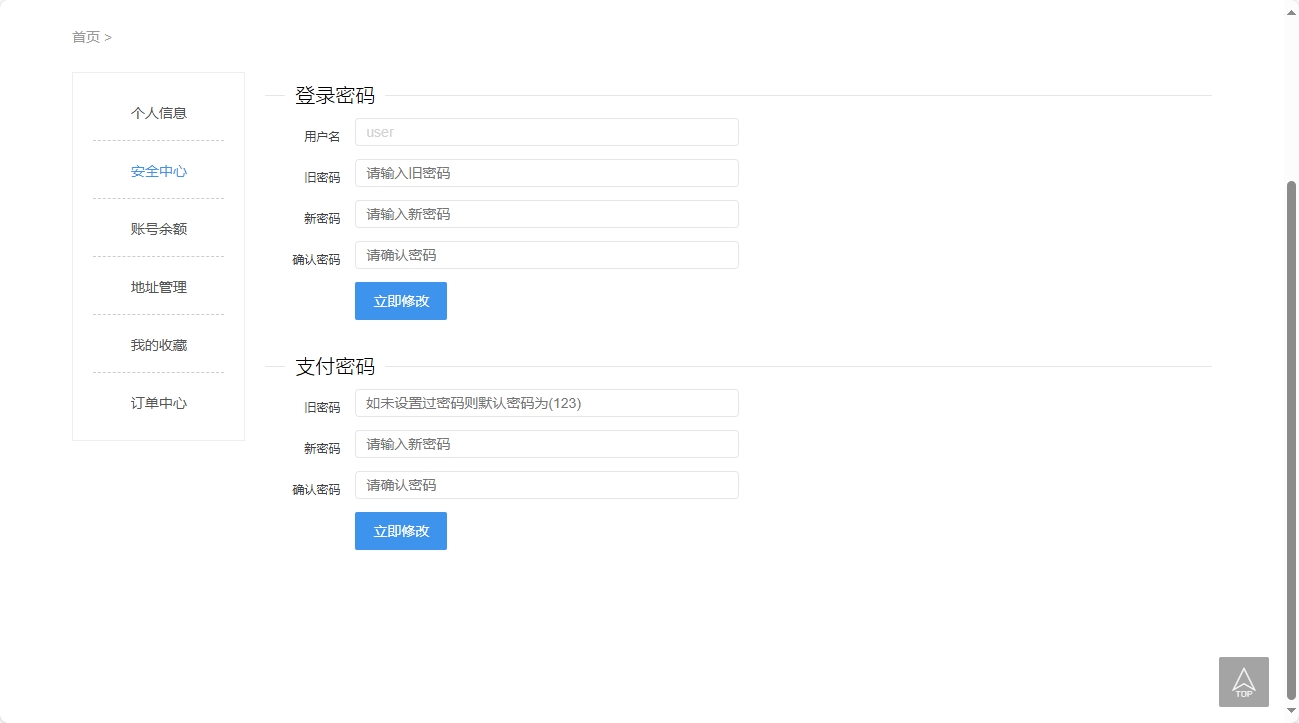The height and width of the screenshot is (723, 1299).
Task: Focus the 旧密码 field under 登录密码
Action: pyautogui.click(x=546, y=172)
